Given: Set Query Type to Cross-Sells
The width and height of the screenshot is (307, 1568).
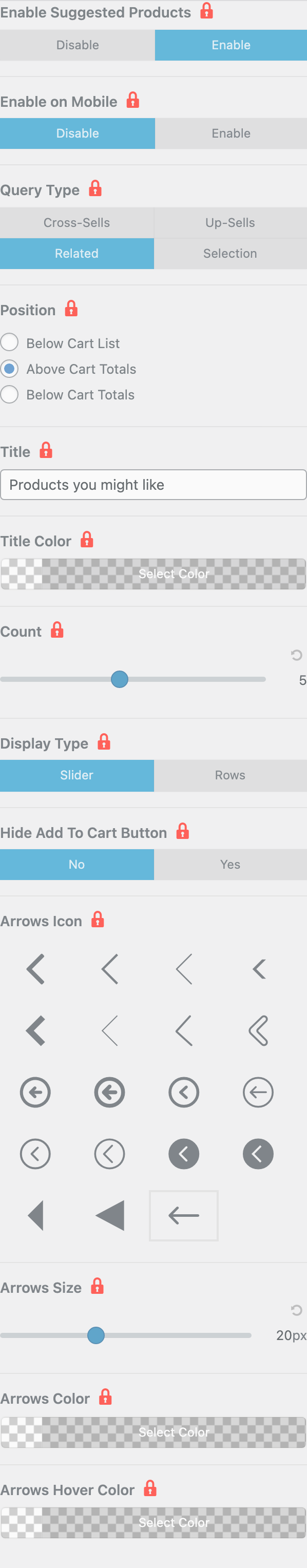Looking at the screenshot, I should [77, 223].
